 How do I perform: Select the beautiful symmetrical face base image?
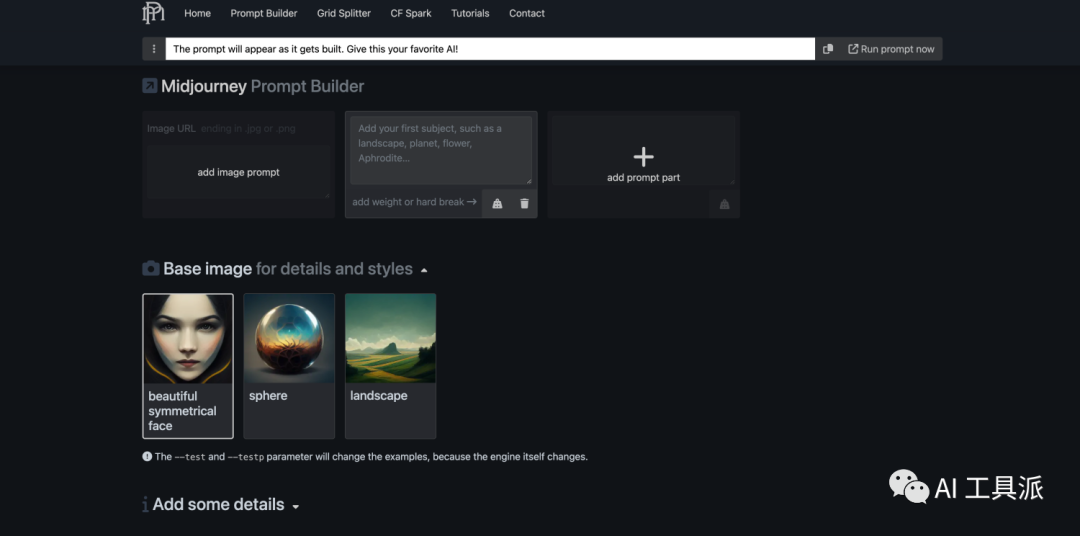click(188, 366)
